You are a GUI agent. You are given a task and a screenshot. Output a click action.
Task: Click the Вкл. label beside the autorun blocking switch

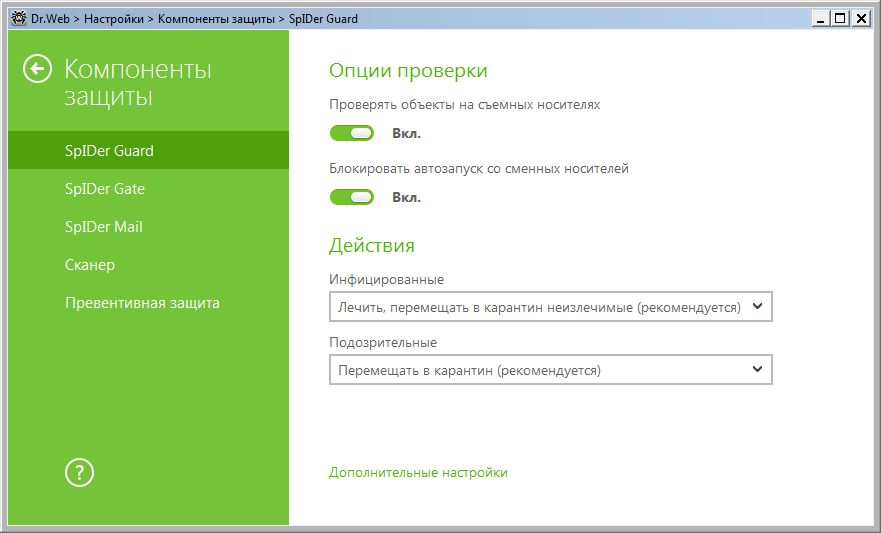406,197
